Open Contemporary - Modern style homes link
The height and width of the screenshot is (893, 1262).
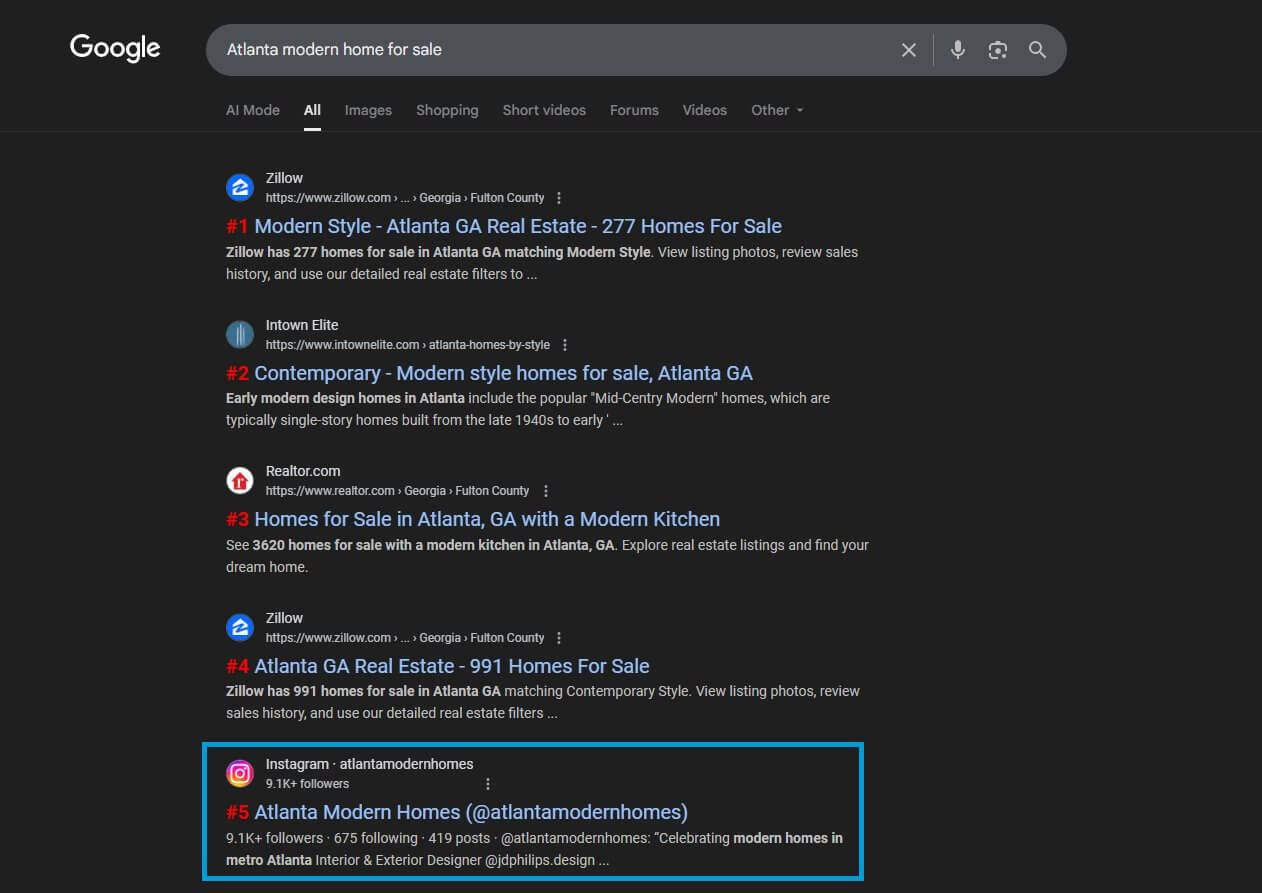(x=489, y=373)
